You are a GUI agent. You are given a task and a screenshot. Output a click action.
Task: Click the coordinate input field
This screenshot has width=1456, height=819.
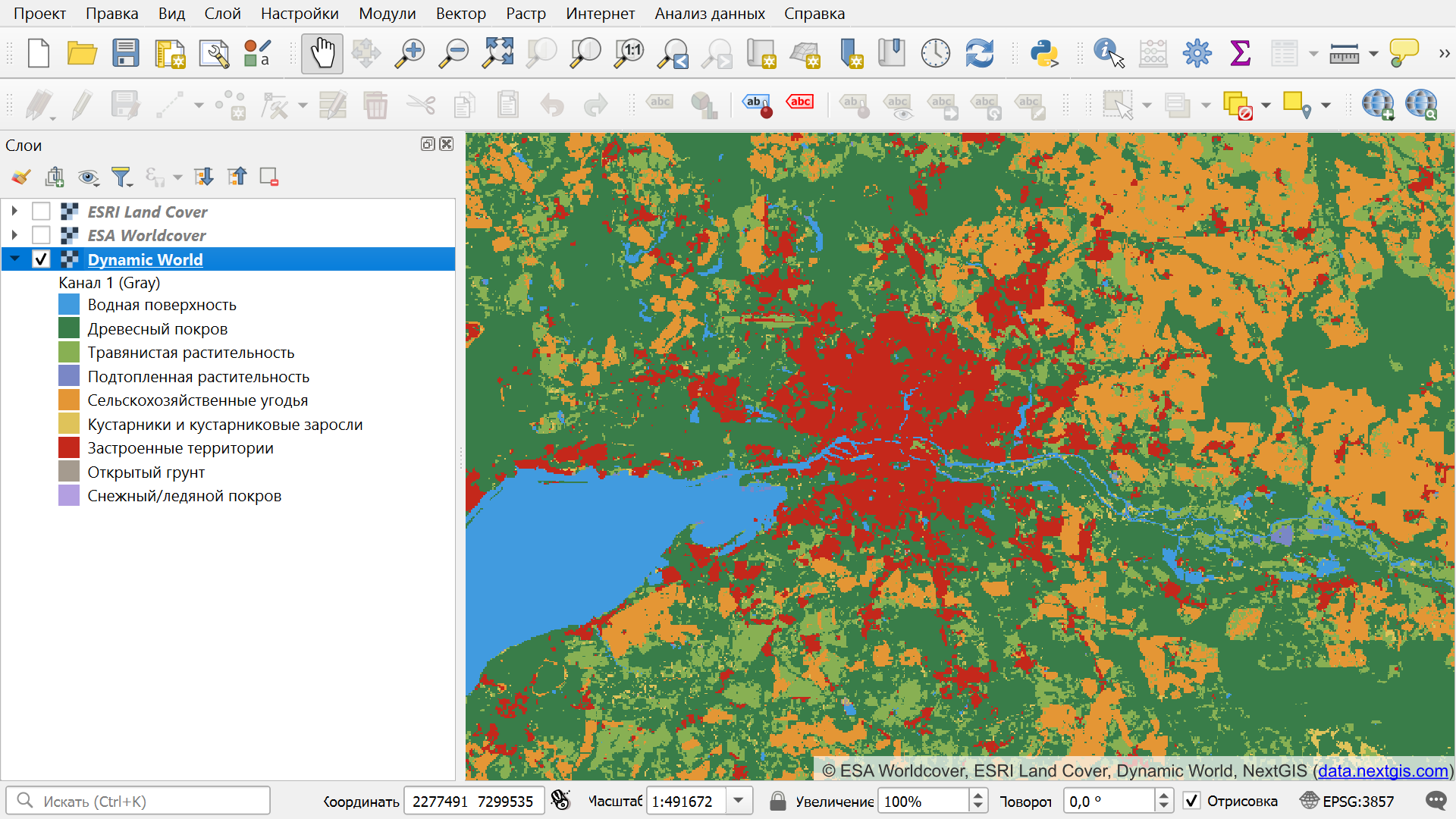pos(474,801)
